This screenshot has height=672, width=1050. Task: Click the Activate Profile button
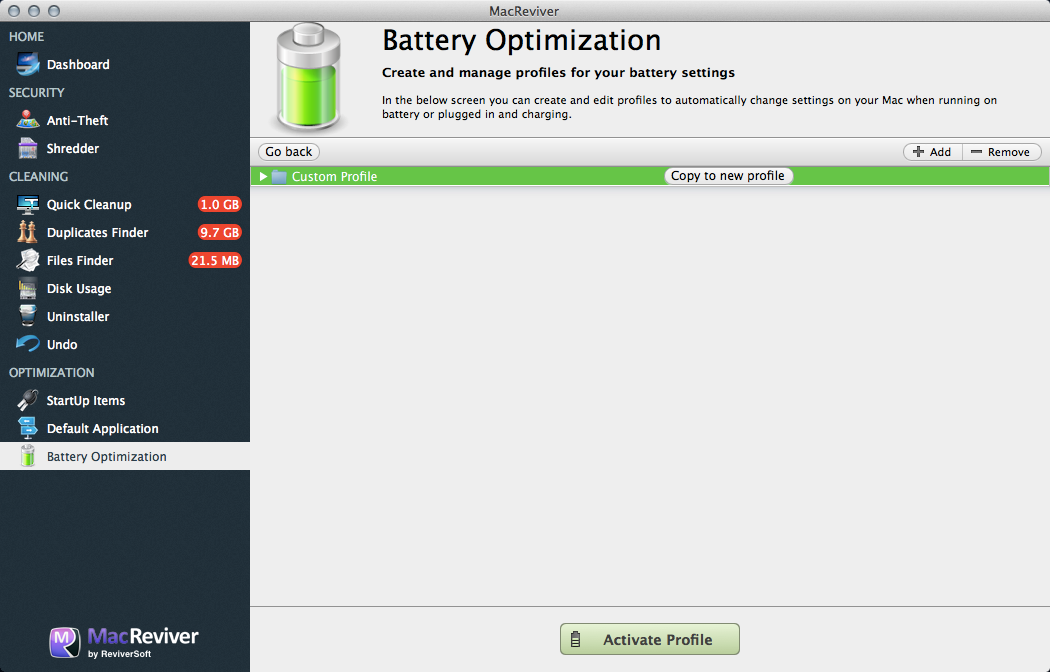pyautogui.click(x=650, y=639)
